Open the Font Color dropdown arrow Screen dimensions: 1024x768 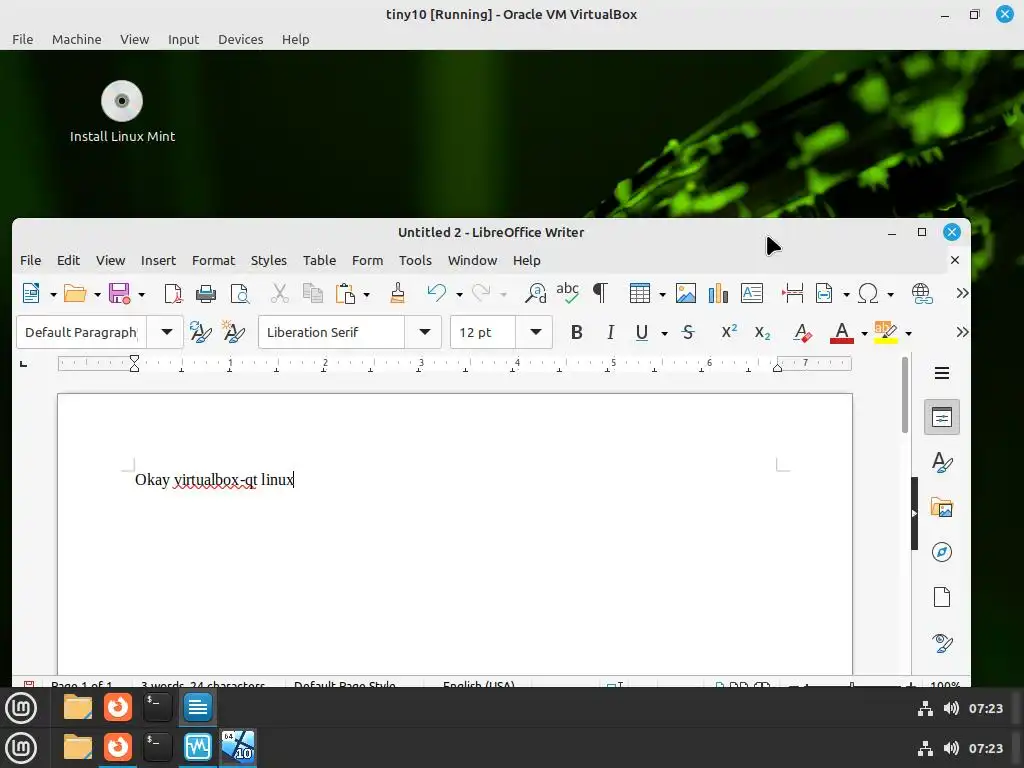864,334
